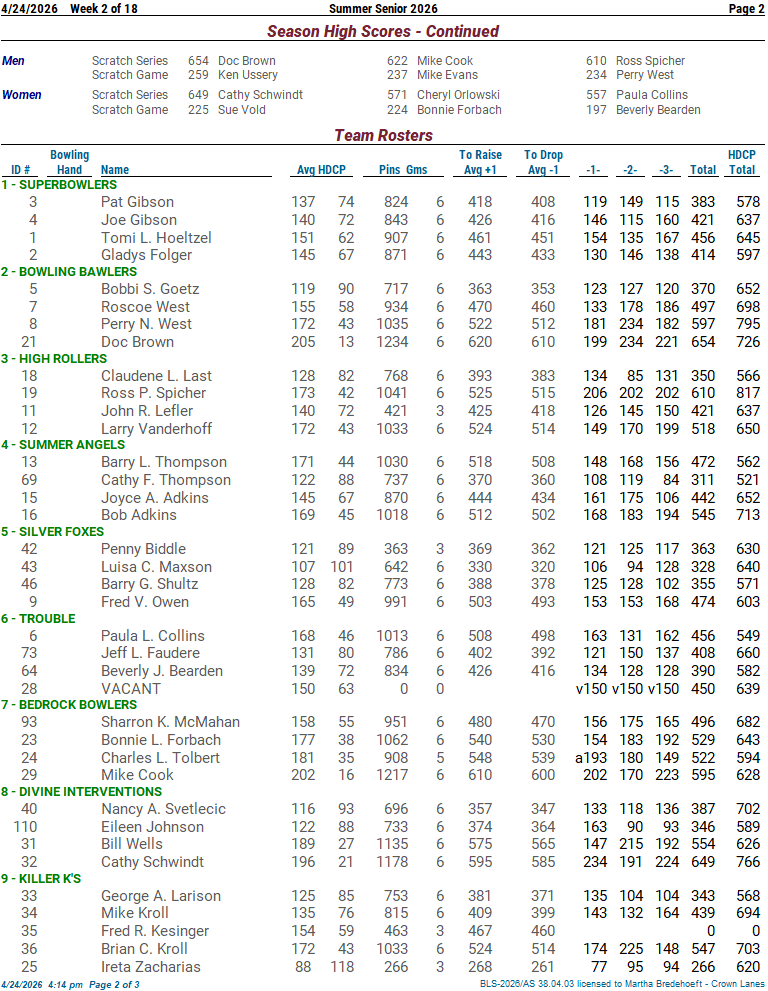Select the VACANT roster entry

(x=130, y=689)
